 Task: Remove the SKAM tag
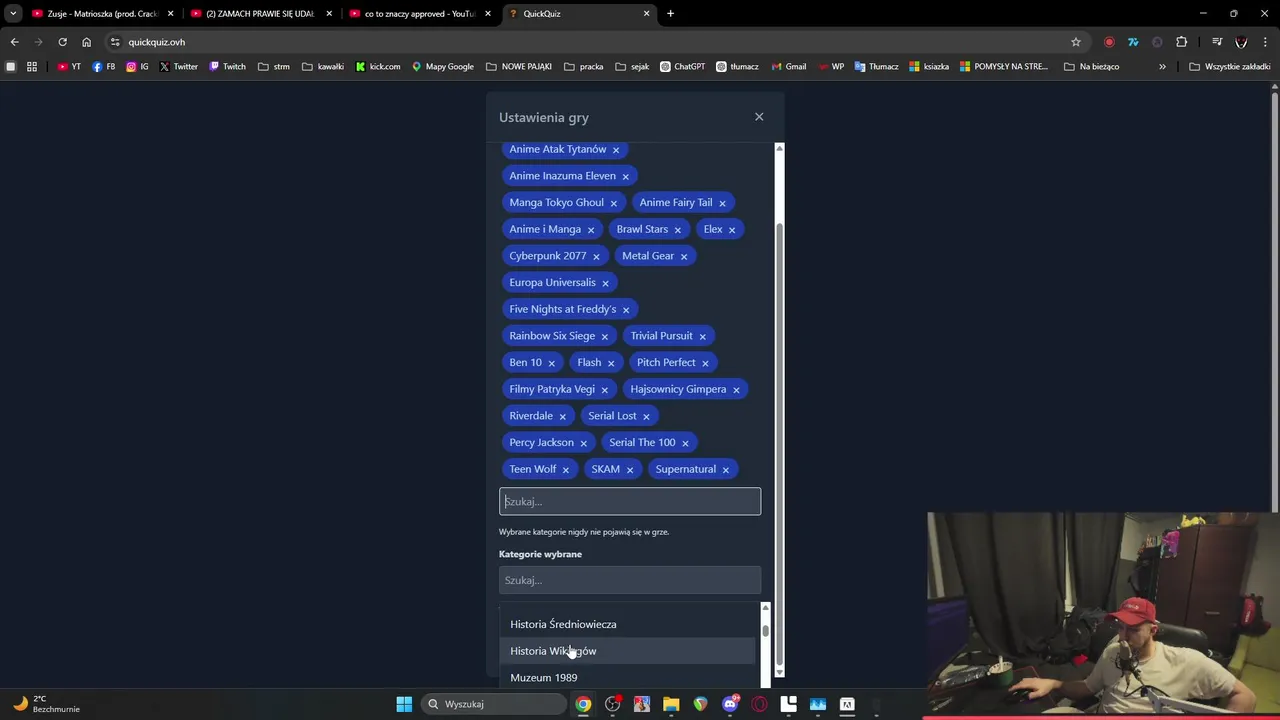pos(630,470)
